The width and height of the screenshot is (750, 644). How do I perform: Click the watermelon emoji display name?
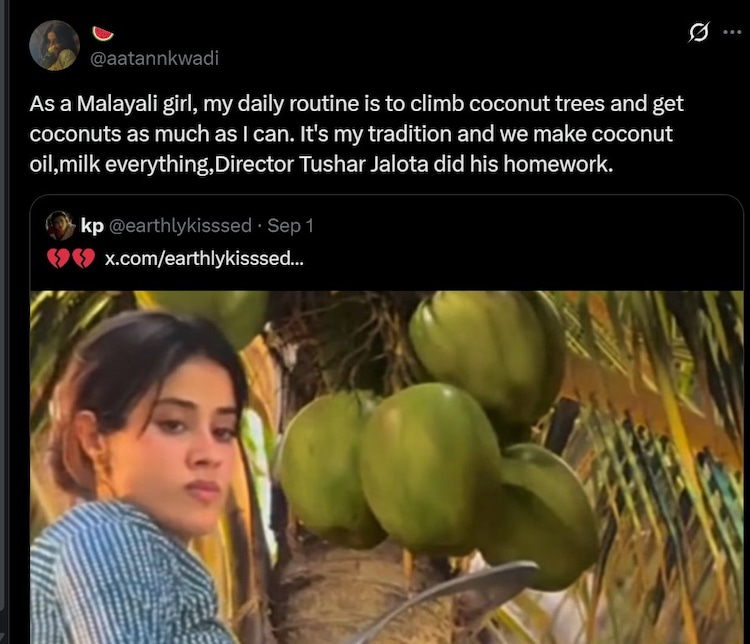point(101,35)
